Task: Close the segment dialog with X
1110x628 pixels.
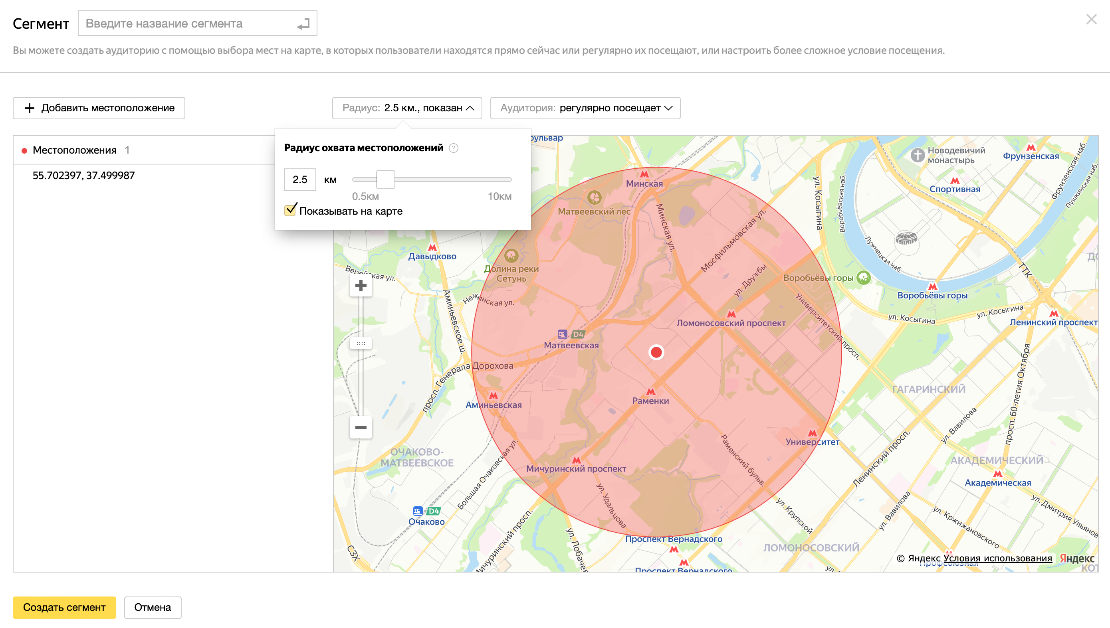Action: 1091,19
